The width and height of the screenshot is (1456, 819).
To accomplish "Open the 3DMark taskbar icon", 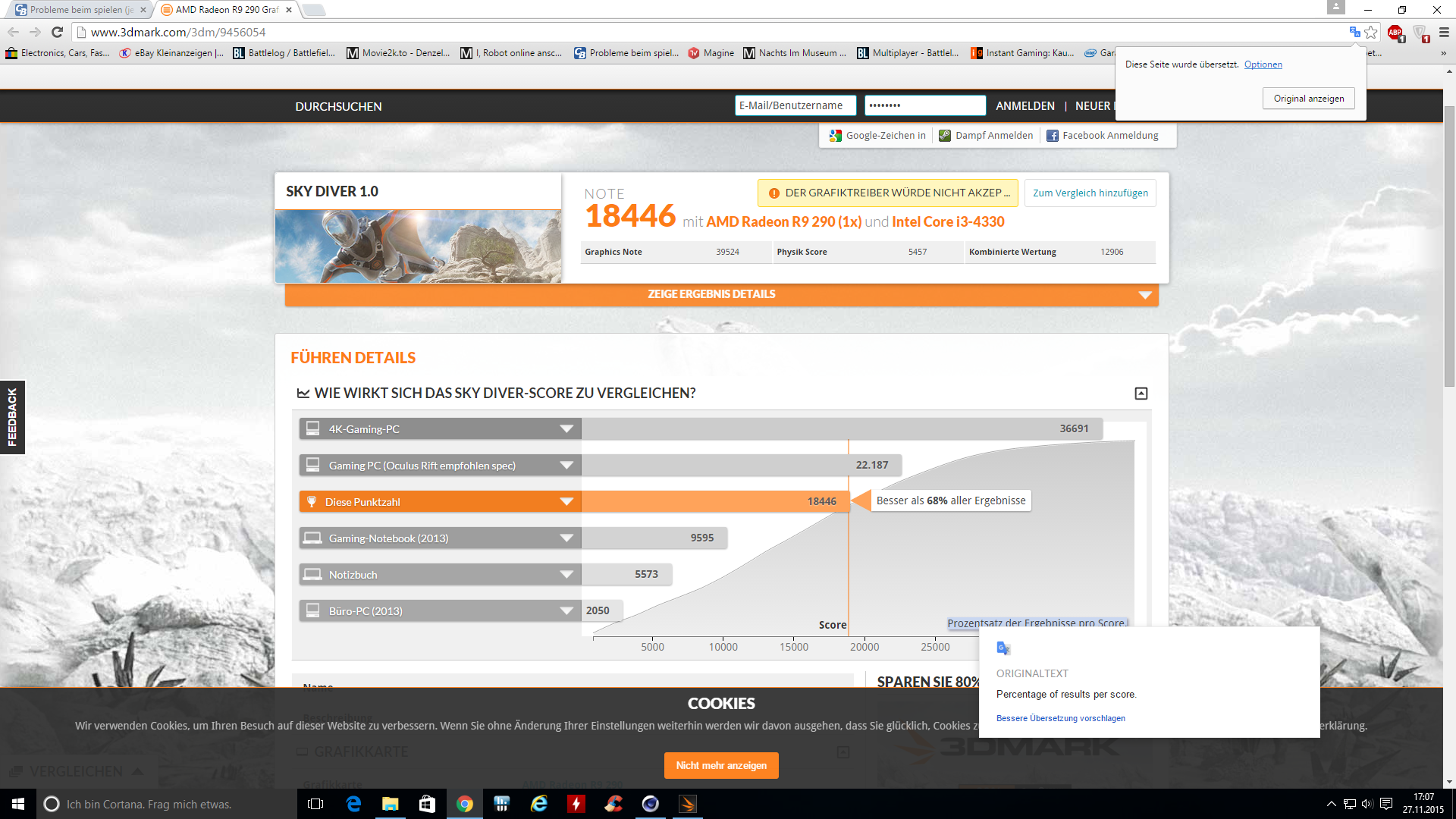I will click(x=688, y=804).
